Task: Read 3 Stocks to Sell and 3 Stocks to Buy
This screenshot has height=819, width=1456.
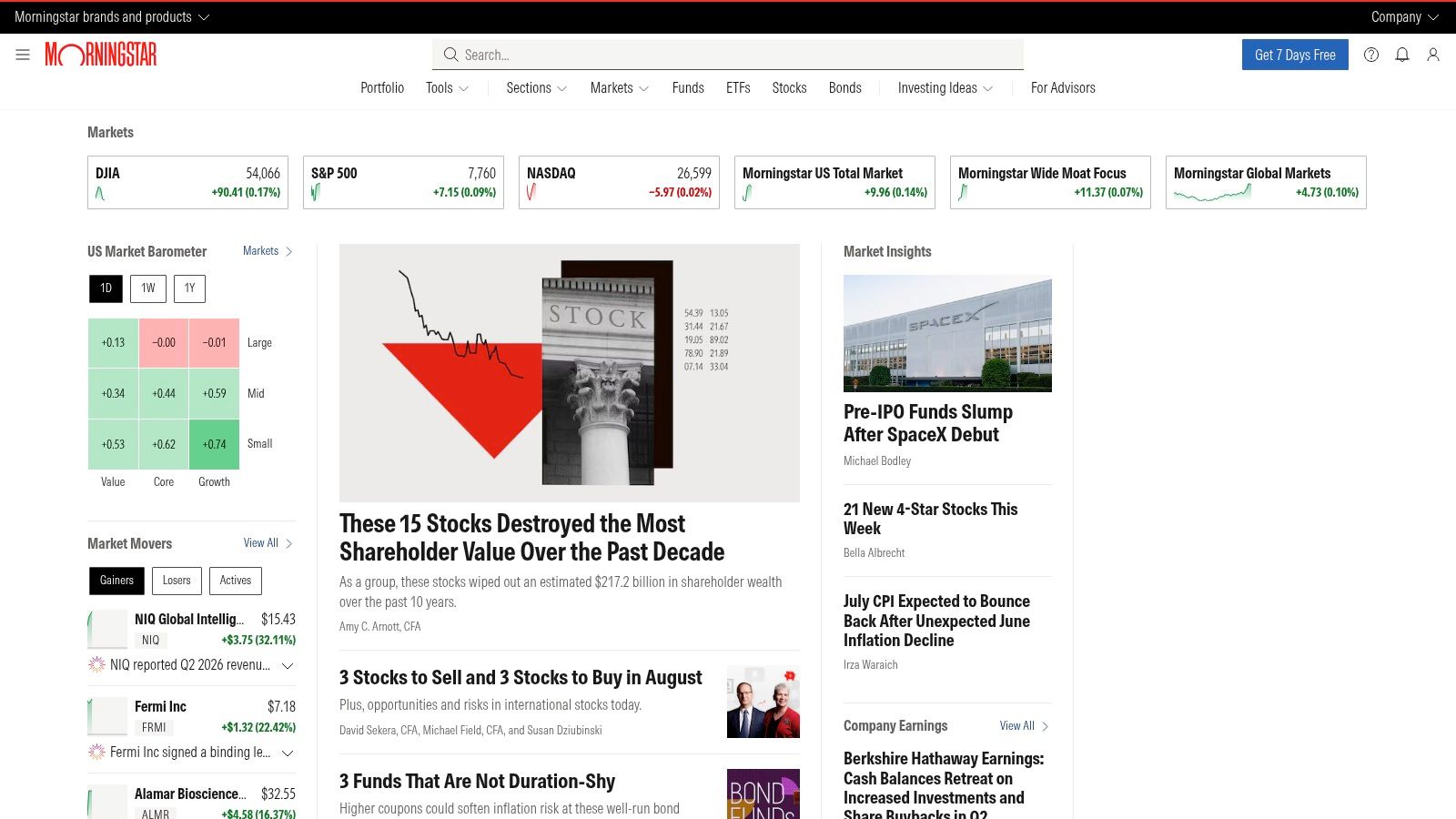Action: (521, 678)
